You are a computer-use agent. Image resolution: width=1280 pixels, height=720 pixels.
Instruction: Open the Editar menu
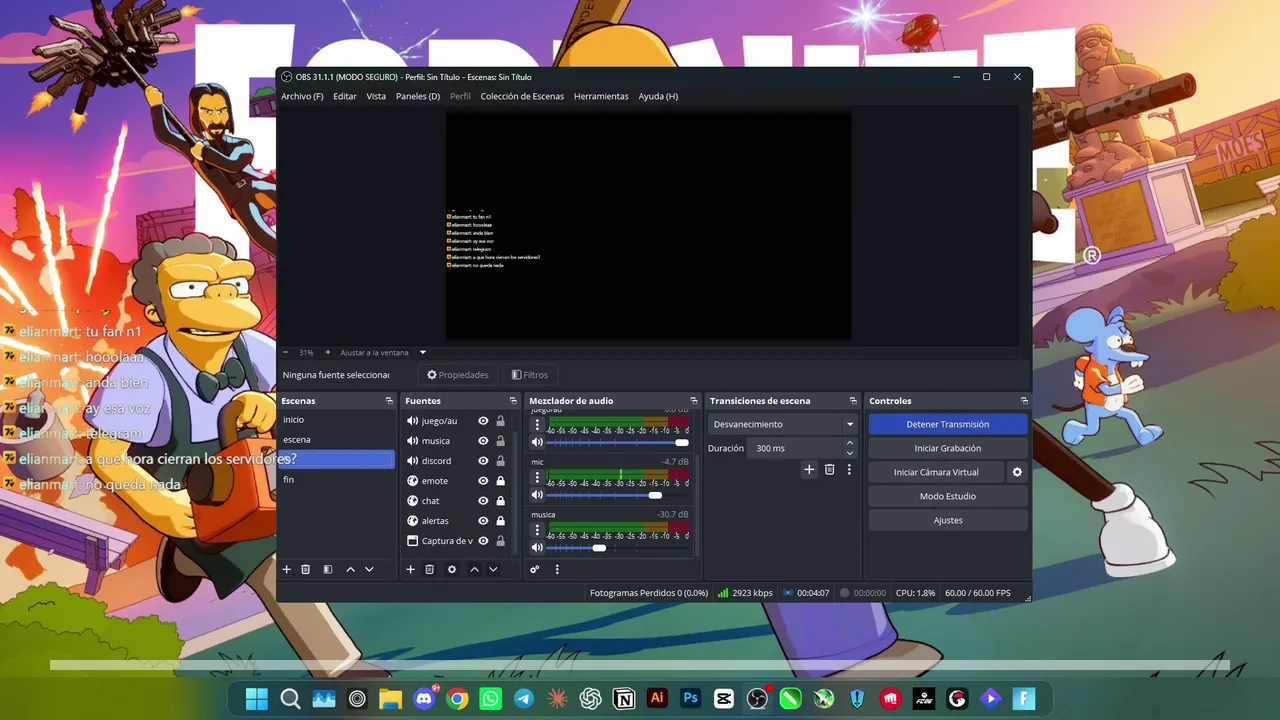coord(345,96)
